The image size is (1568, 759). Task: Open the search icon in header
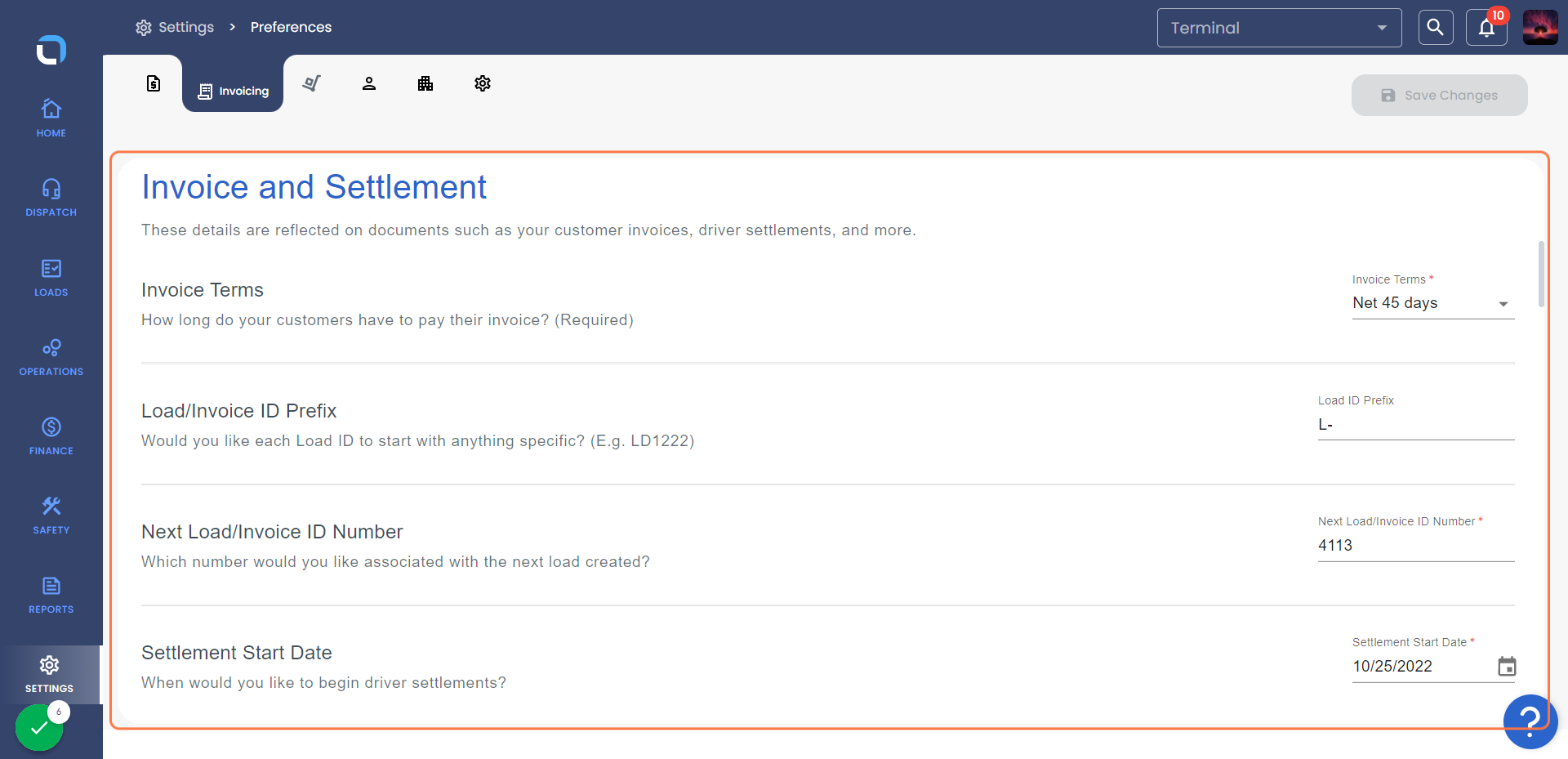tap(1435, 28)
